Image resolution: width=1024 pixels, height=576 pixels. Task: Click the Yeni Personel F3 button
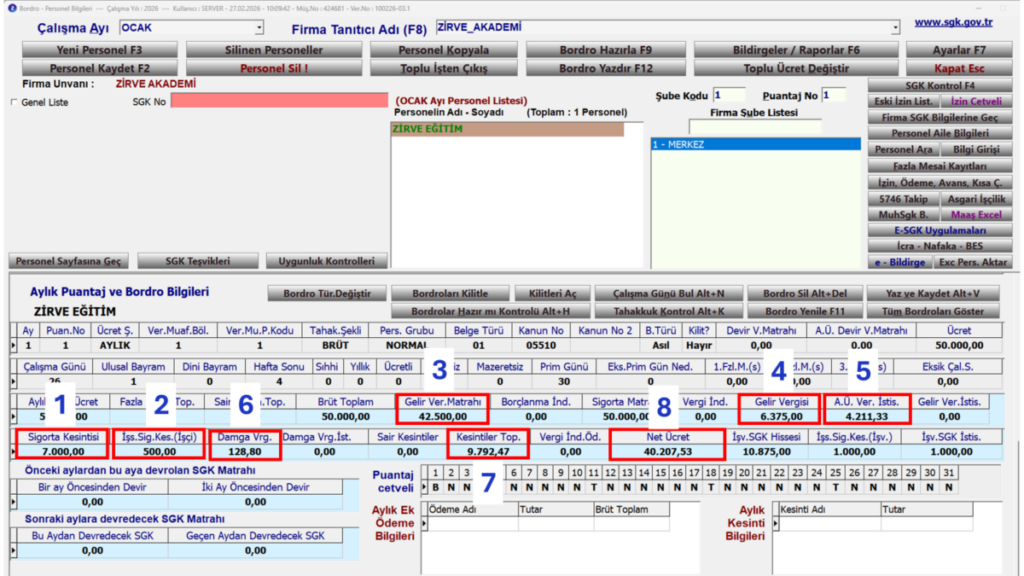(x=99, y=50)
